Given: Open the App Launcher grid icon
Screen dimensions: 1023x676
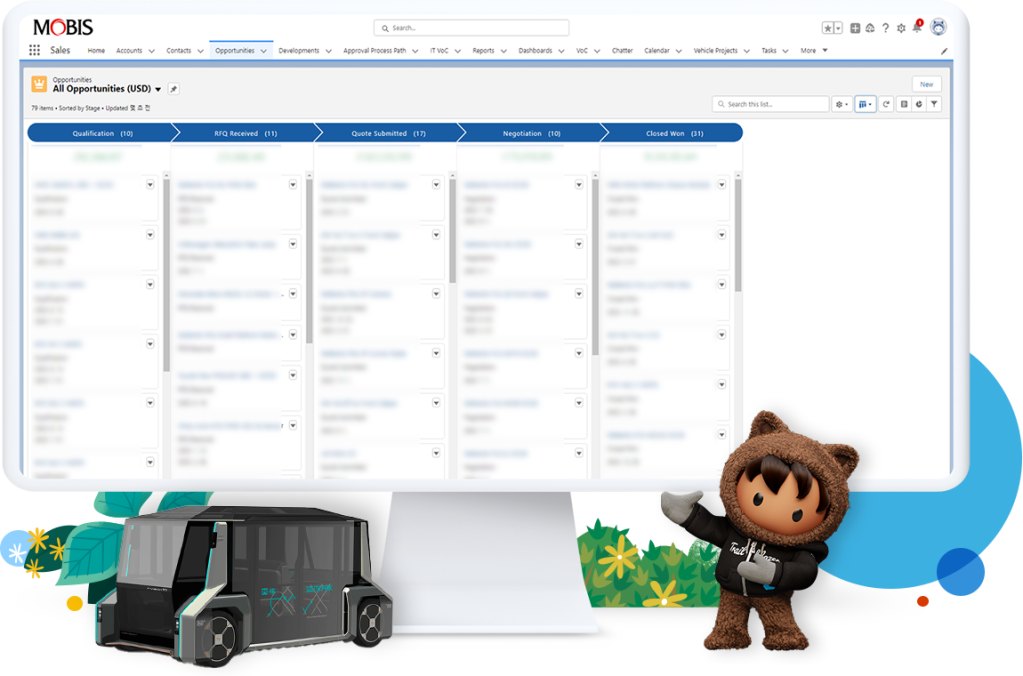Looking at the screenshot, I should (35, 50).
